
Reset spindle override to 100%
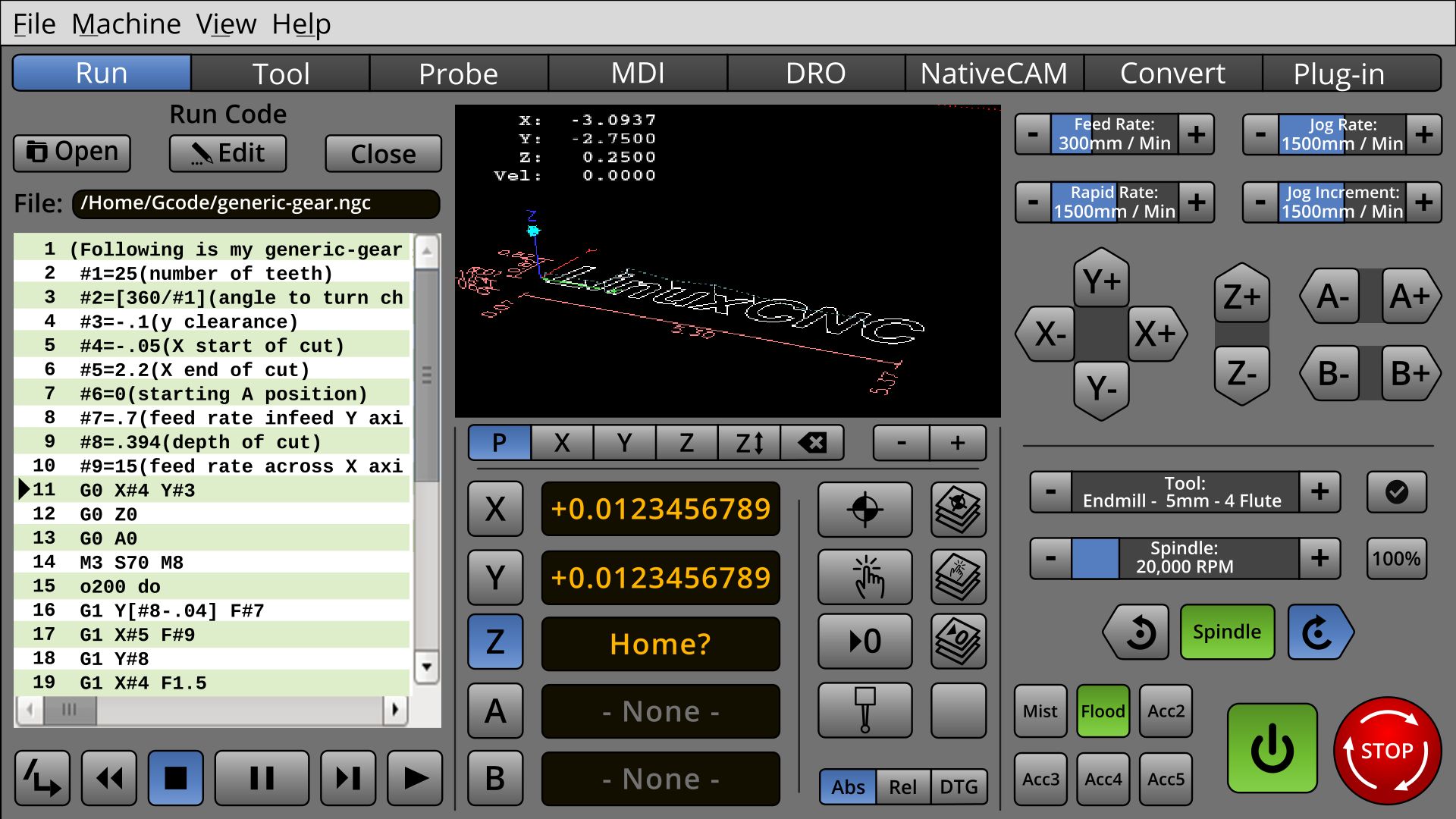pos(1396,559)
